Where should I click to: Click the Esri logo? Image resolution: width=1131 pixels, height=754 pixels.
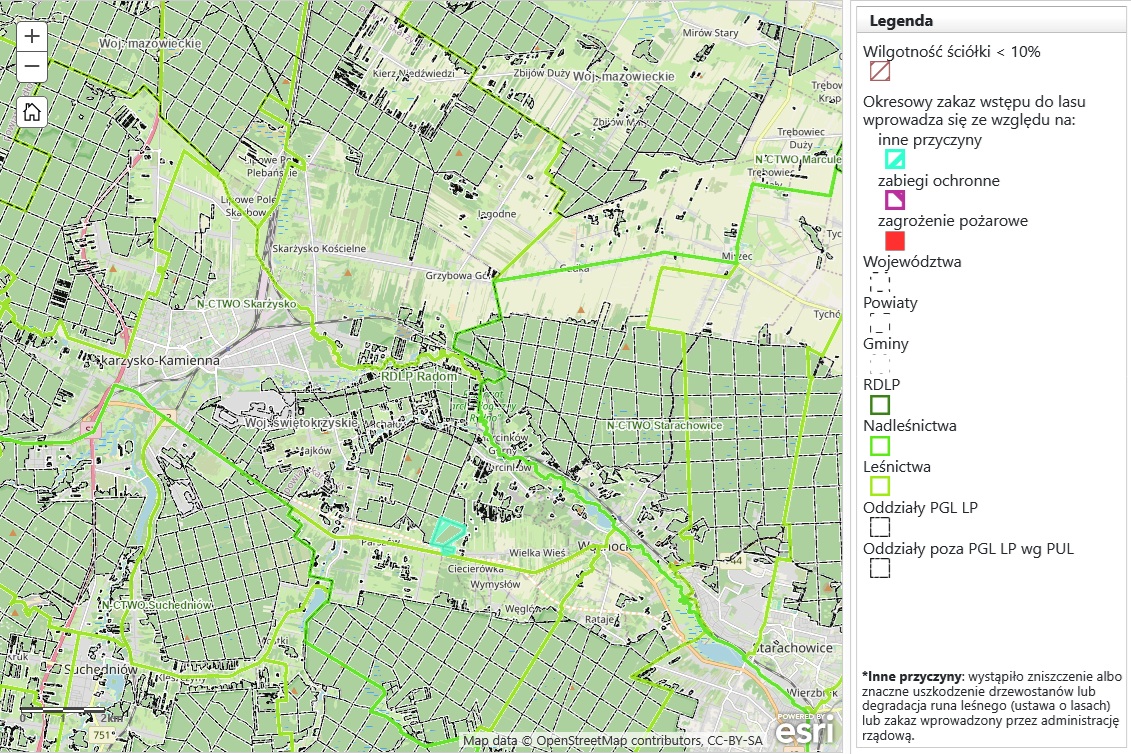[801, 730]
